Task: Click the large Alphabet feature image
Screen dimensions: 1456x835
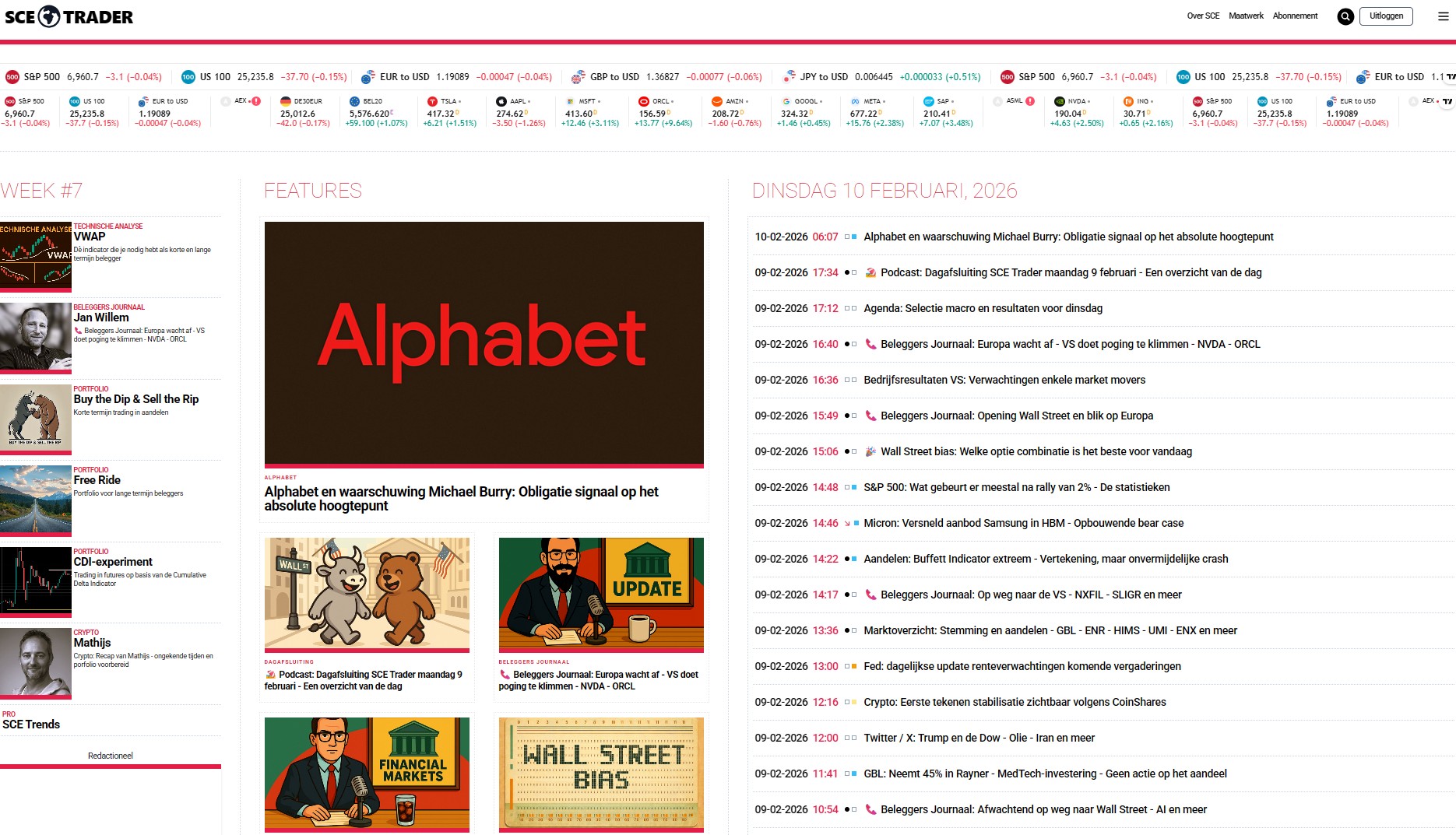Action: 484,344
